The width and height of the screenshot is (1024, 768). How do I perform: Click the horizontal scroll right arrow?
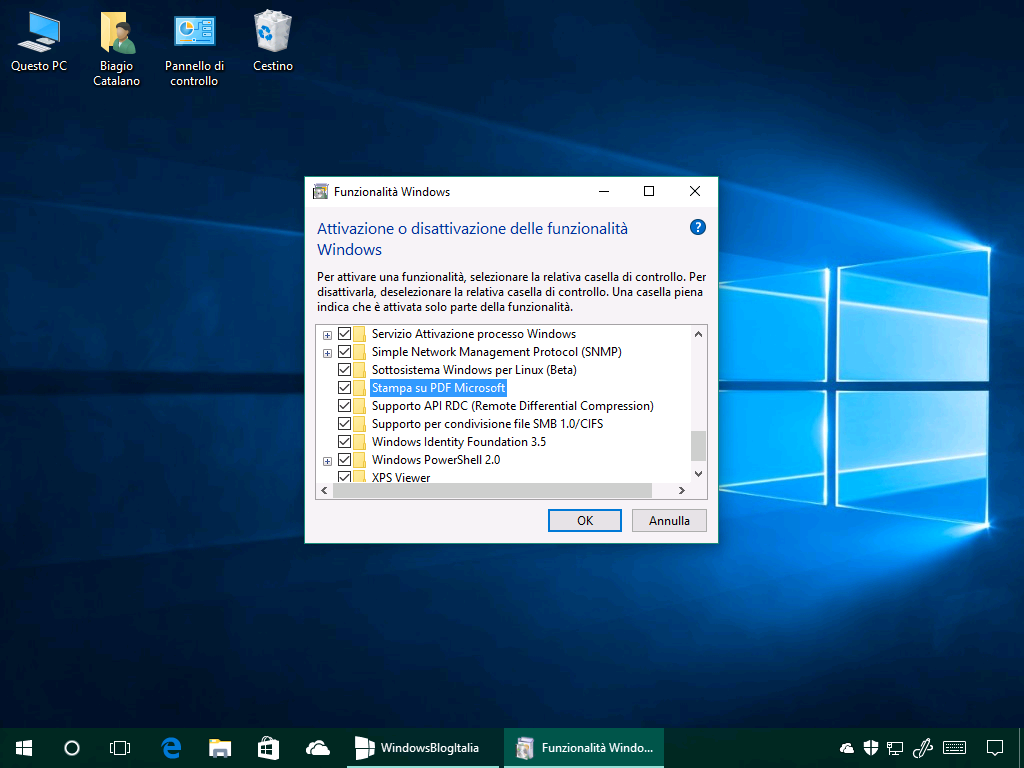click(682, 490)
